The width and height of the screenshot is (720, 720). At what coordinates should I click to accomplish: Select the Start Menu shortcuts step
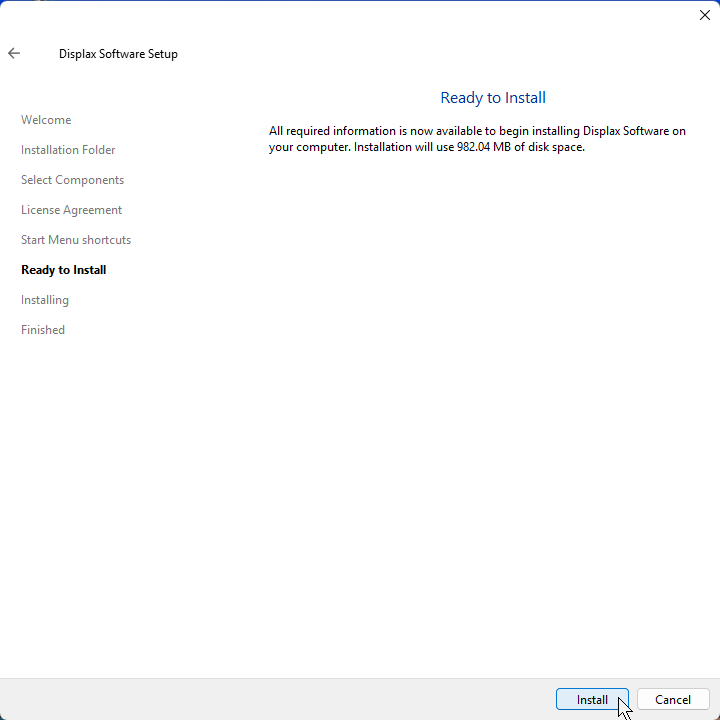click(x=76, y=240)
